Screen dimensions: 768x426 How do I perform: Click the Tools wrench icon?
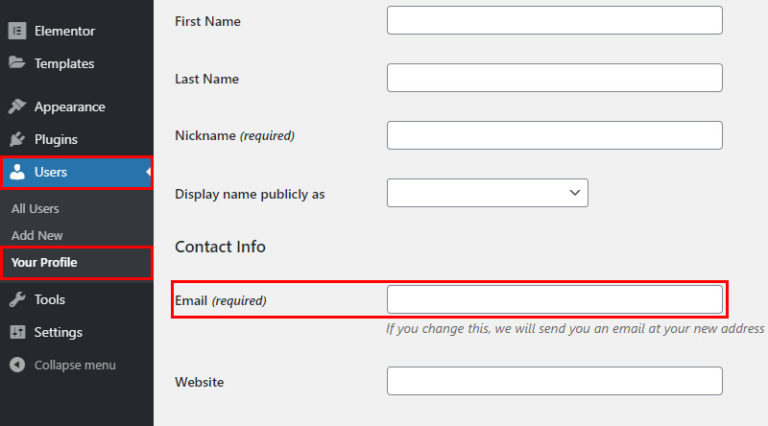(x=17, y=299)
